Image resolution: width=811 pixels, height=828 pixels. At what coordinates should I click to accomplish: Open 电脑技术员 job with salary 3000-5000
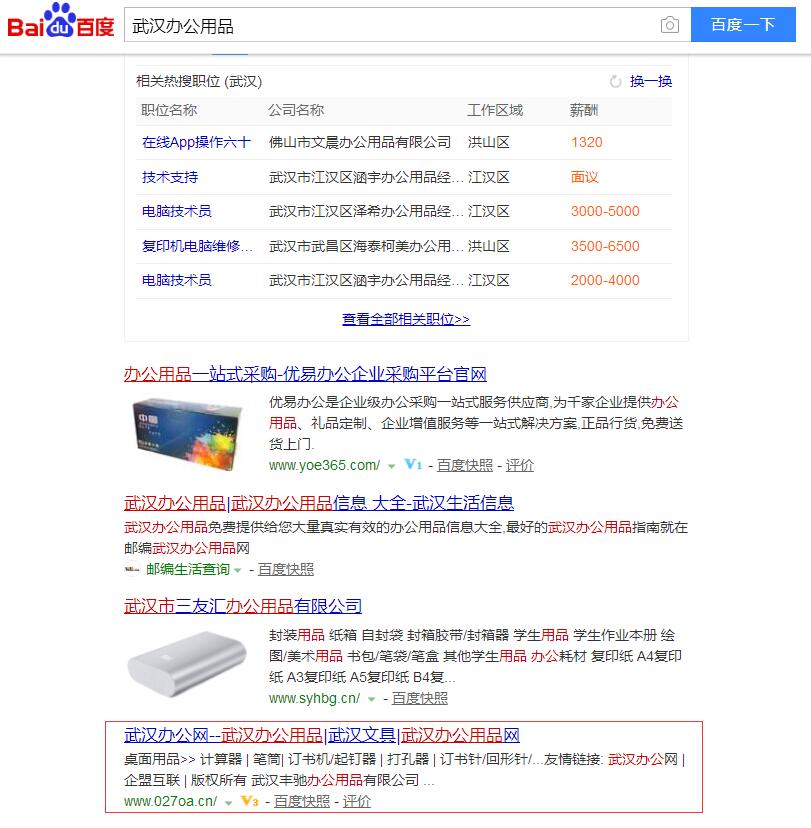click(176, 211)
